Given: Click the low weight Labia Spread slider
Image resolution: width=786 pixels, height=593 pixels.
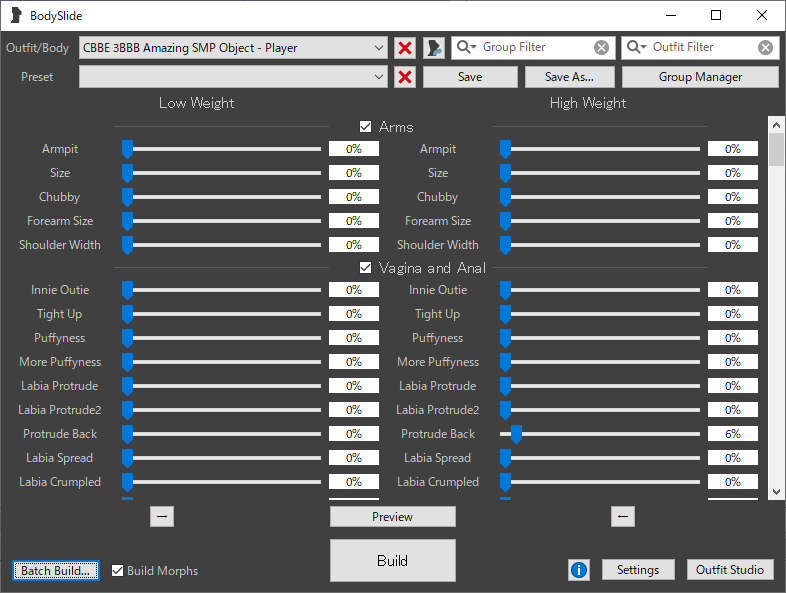Looking at the screenshot, I should (x=222, y=458).
